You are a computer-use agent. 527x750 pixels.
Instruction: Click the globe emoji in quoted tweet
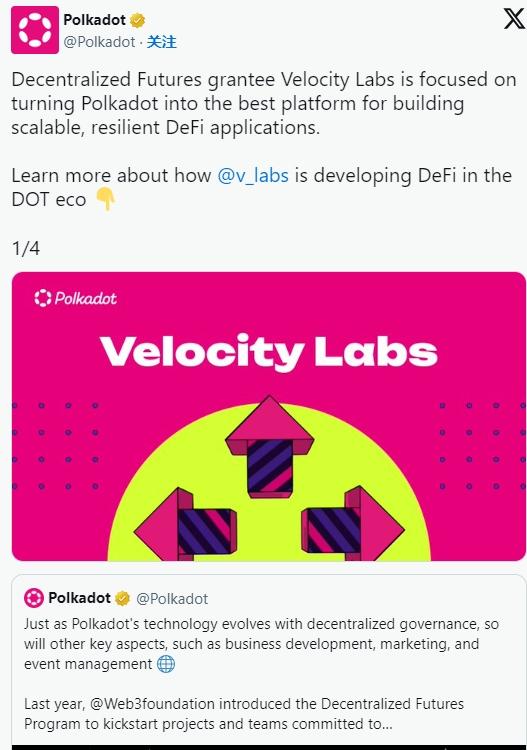[x=166, y=664]
